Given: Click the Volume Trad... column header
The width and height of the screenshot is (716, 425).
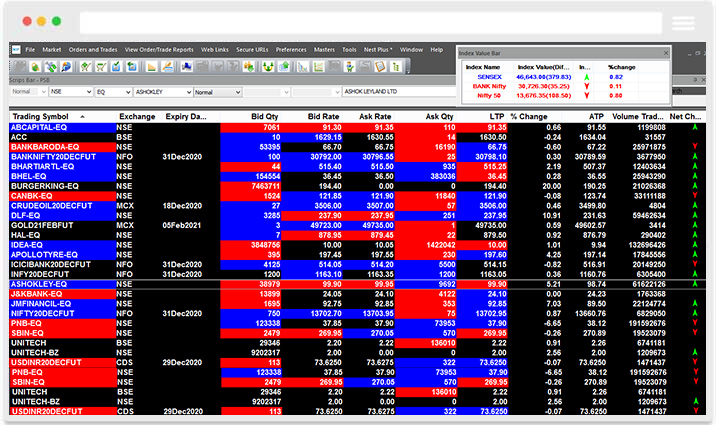Looking at the screenshot, I should [637, 116].
